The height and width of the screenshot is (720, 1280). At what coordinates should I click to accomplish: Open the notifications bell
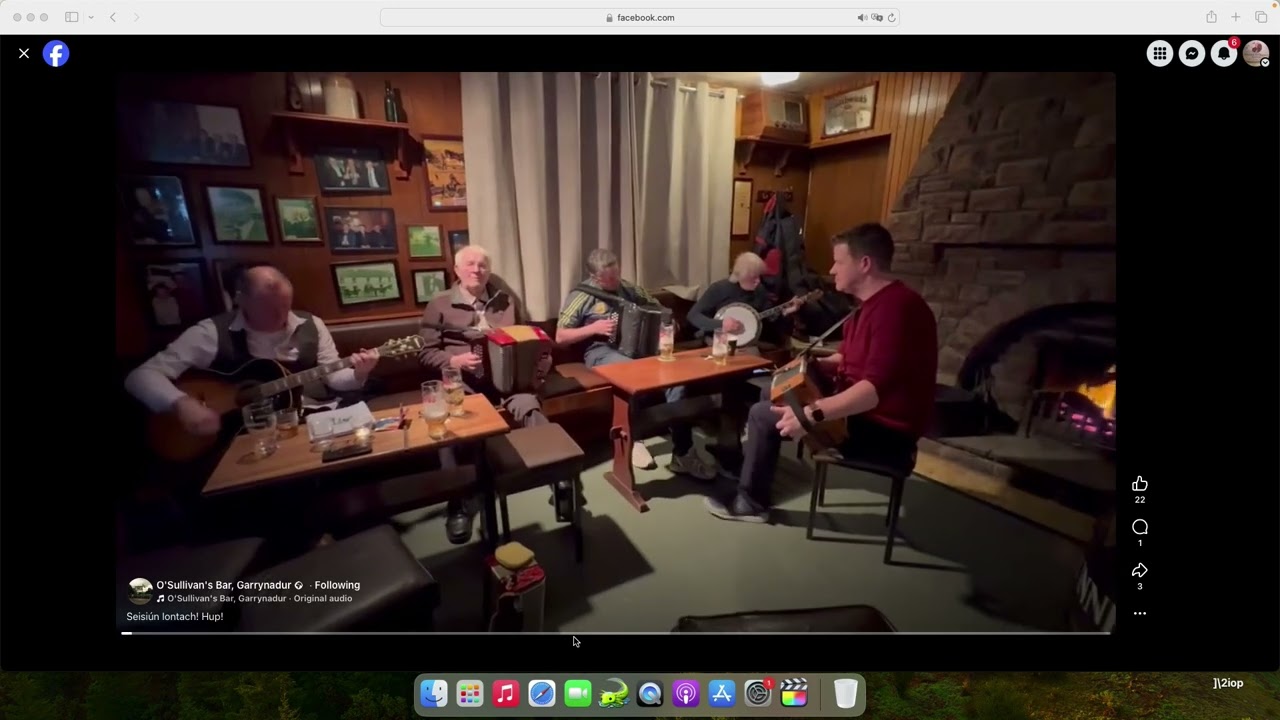tap(1224, 54)
